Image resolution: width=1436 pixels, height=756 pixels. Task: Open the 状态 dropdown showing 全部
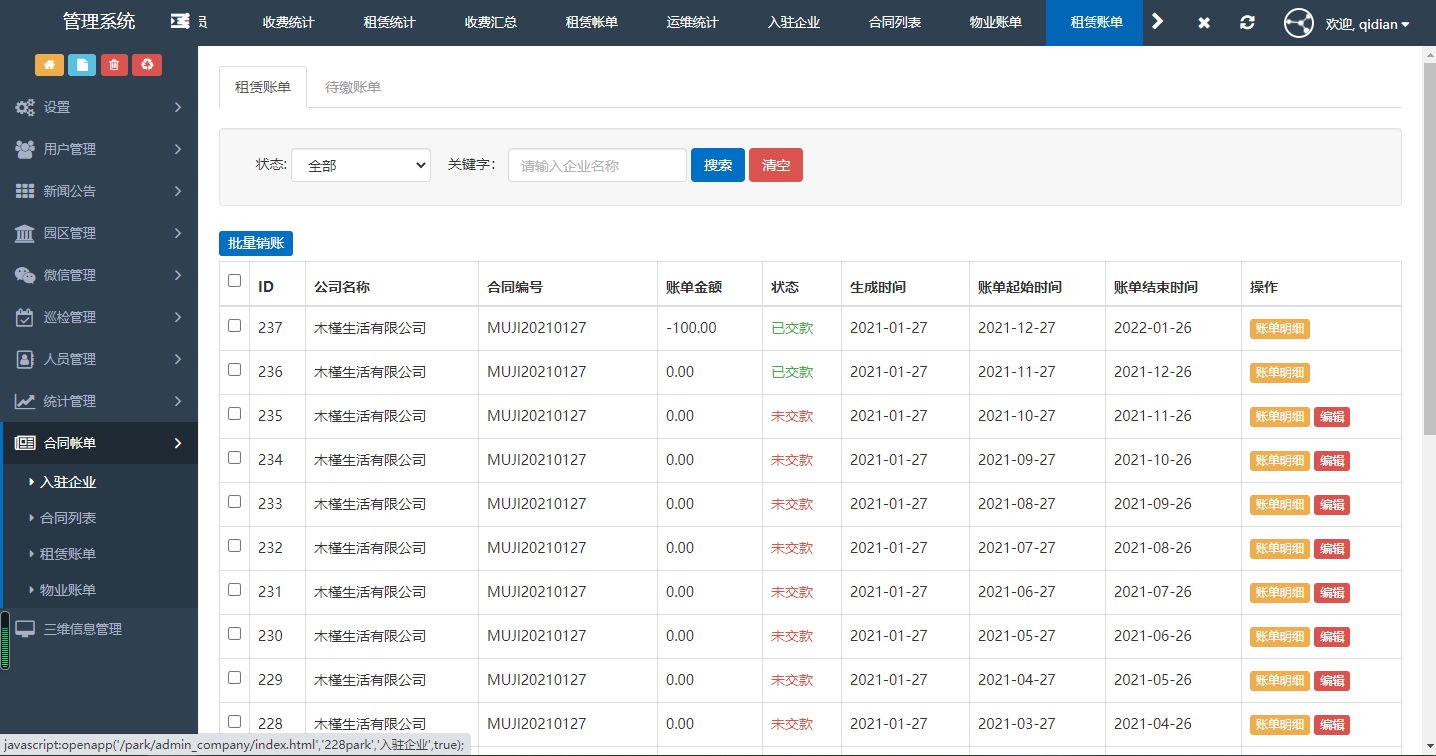[x=361, y=166]
